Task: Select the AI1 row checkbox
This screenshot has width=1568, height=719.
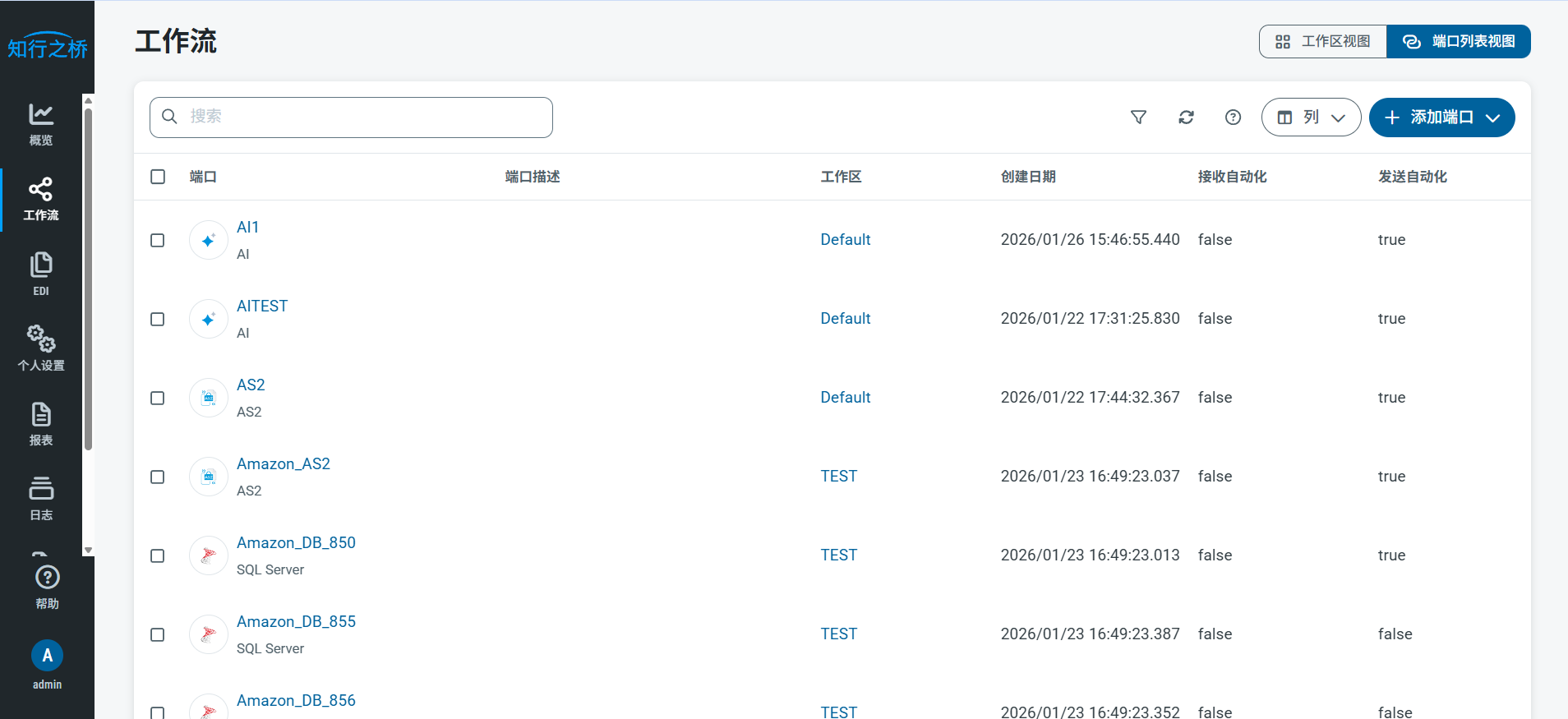Action: (158, 240)
